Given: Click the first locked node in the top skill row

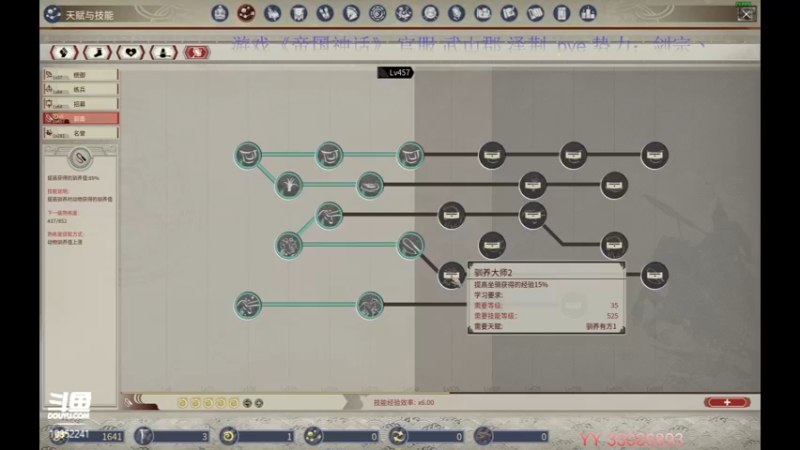Looking at the screenshot, I should click(x=492, y=155).
